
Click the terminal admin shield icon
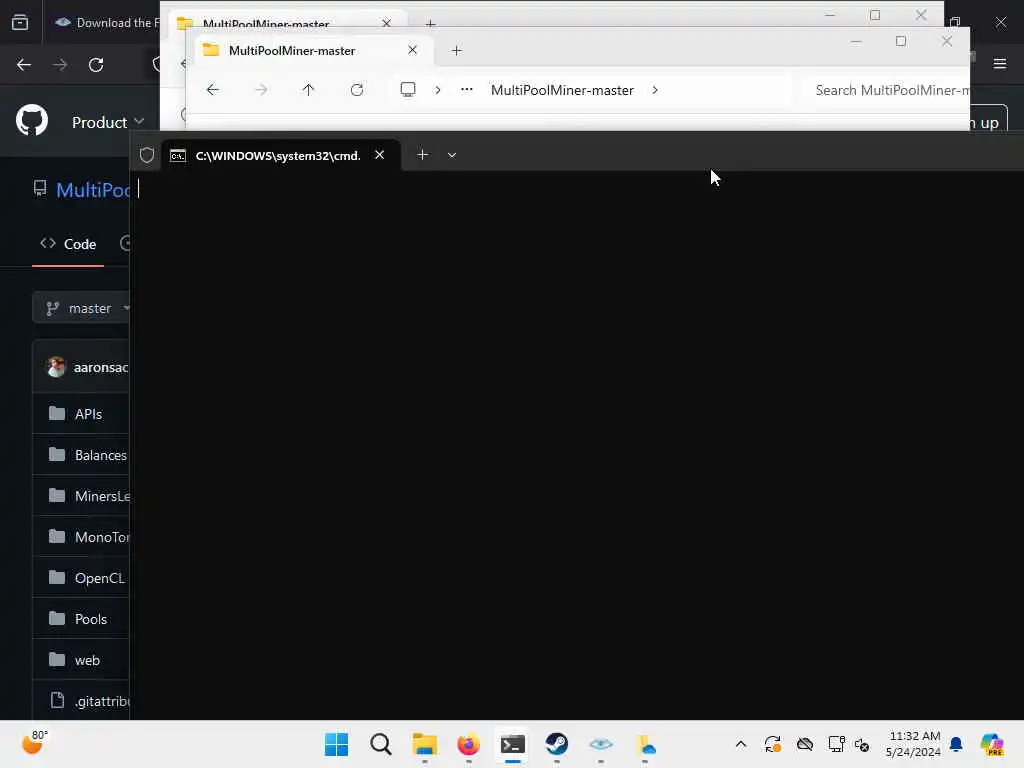click(x=147, y=155)
